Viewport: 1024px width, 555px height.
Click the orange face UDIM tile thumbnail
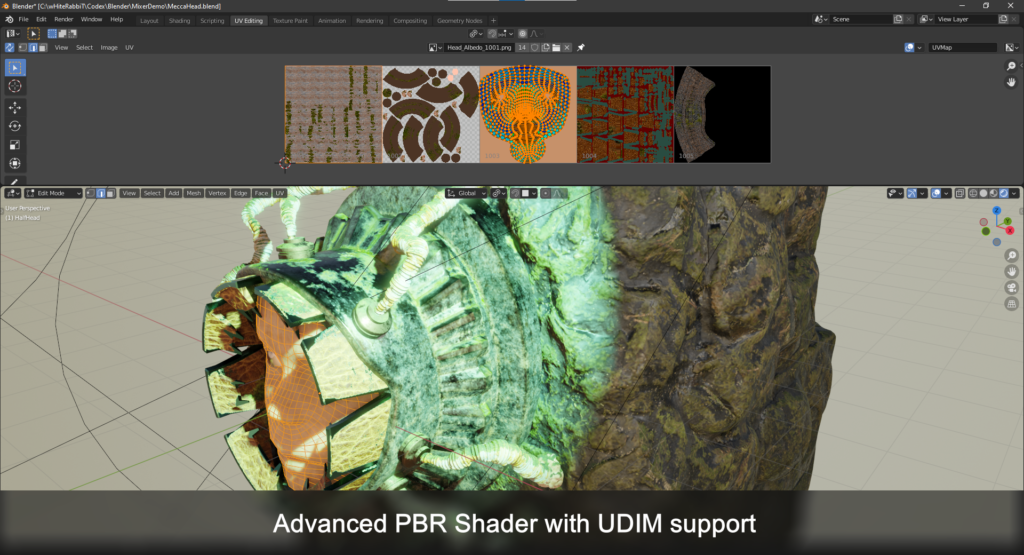click(528, 114)
